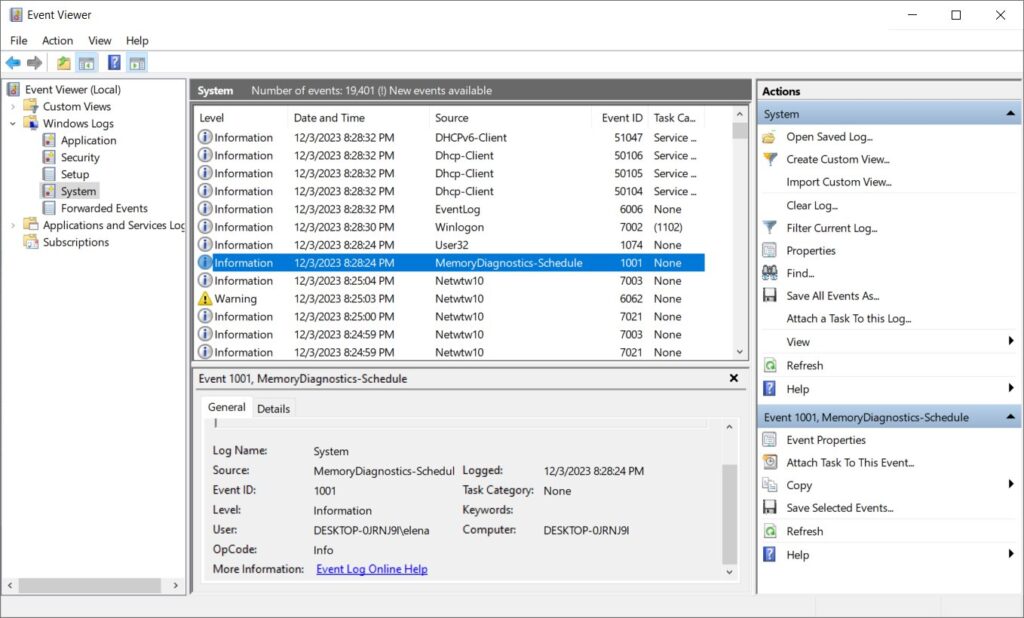Click the Help icon under Event 1001 actions

(770, 555)
